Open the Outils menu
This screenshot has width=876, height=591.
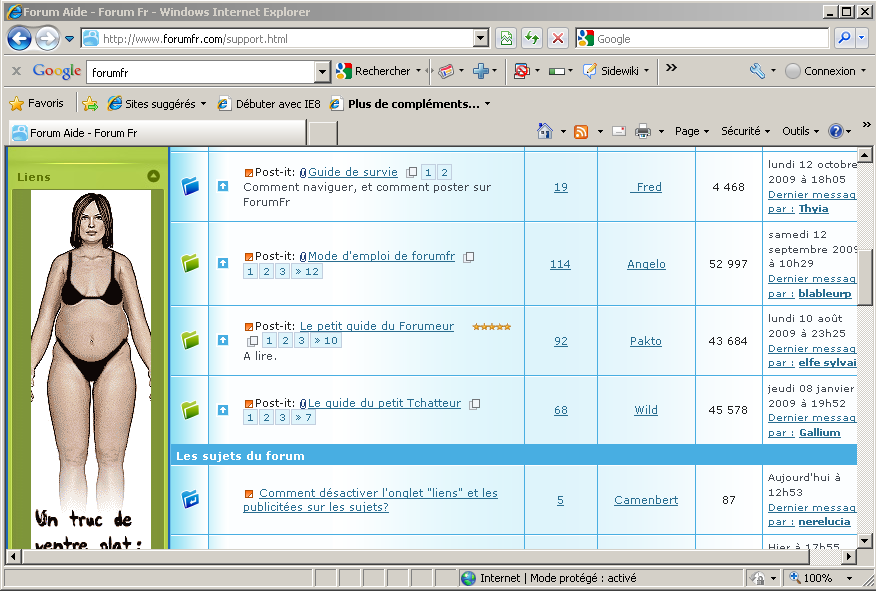pyautogui.click(x=800, y=131)
